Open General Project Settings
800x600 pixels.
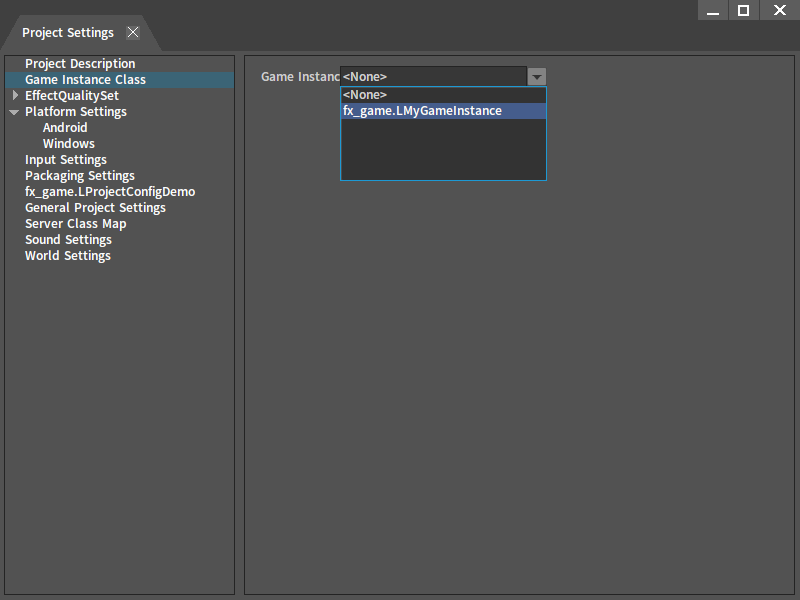(x=95, y=208)
